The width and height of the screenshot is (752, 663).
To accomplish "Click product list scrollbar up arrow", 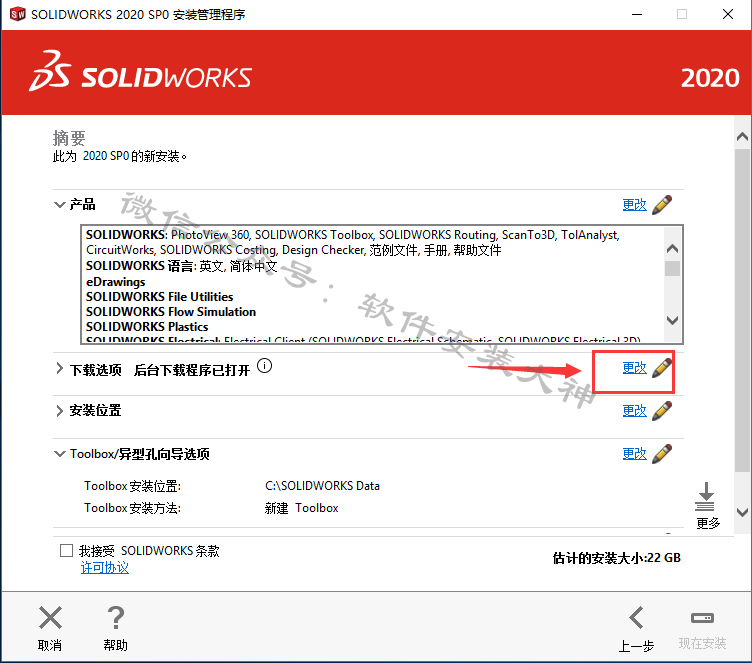I will coord(672,249).
